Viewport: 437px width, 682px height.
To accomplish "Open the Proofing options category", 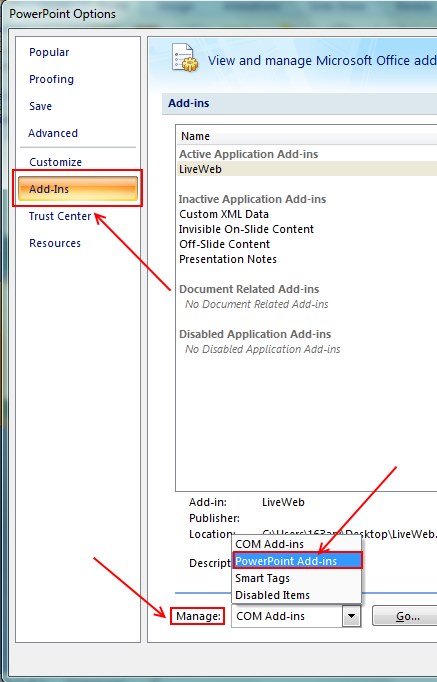I will point(51,79).
